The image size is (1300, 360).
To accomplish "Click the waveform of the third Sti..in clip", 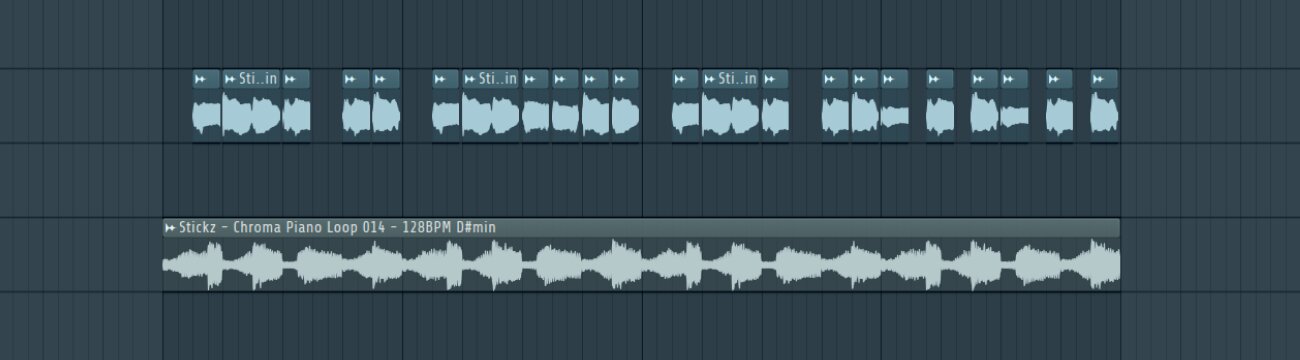I will click(x=731, y=115).
